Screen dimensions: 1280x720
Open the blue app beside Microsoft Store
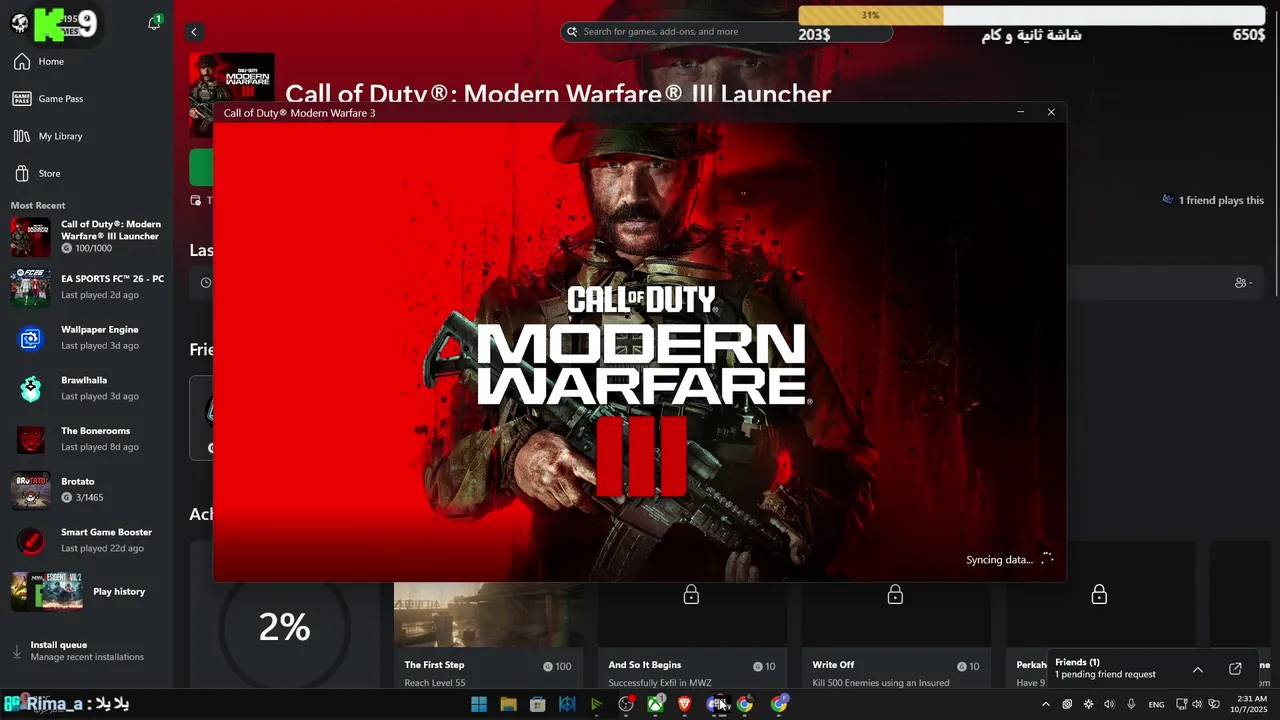567,705
